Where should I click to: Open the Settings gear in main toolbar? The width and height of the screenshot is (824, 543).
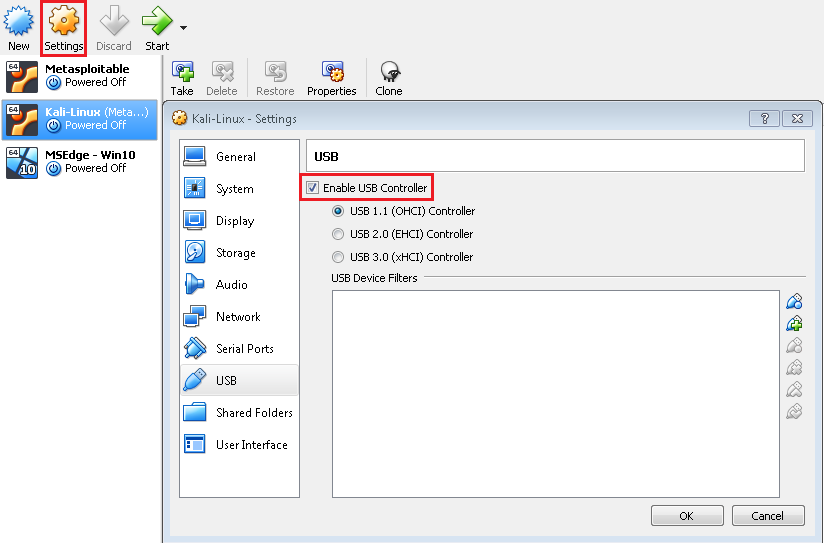click(x=64, y=21)
